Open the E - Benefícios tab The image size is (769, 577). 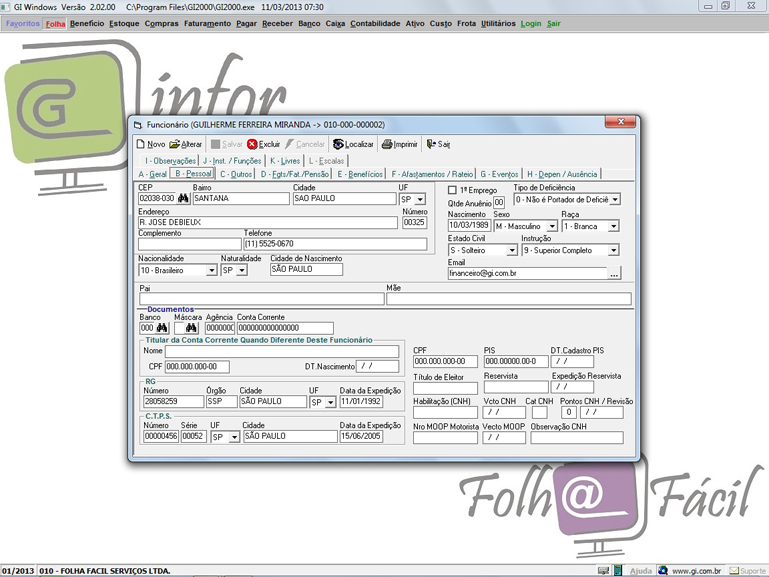pos(360,174)
